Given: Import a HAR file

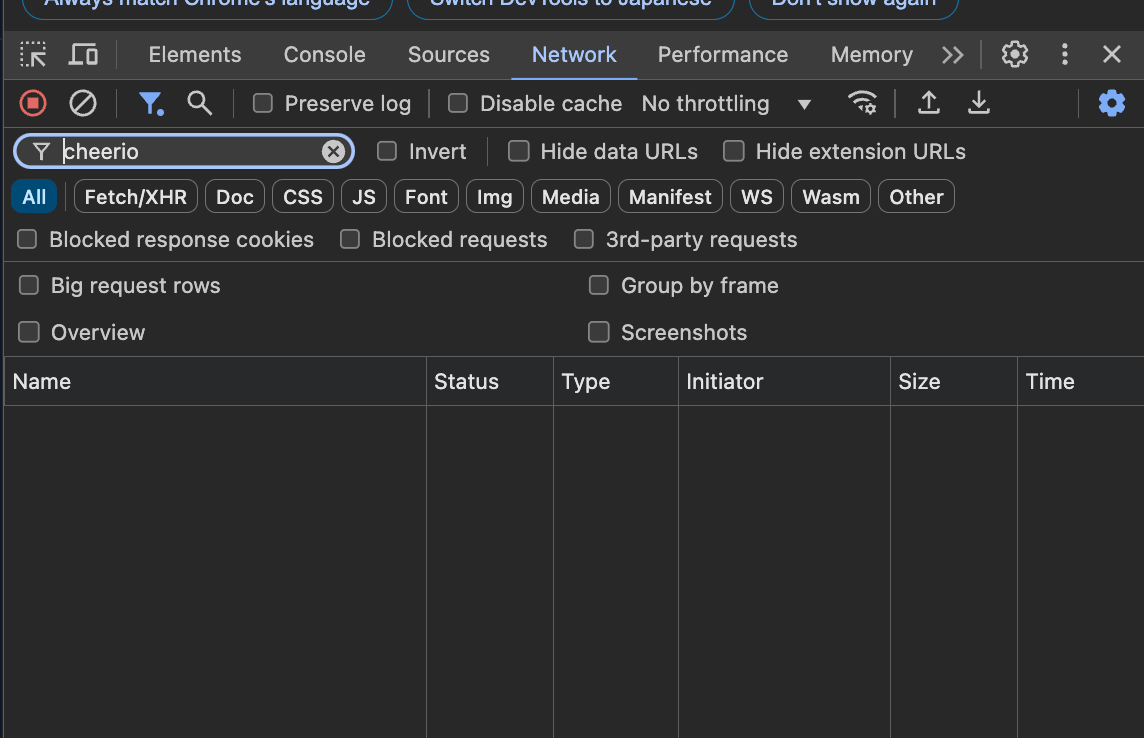Looking at the screenshot, I should 928,103.
